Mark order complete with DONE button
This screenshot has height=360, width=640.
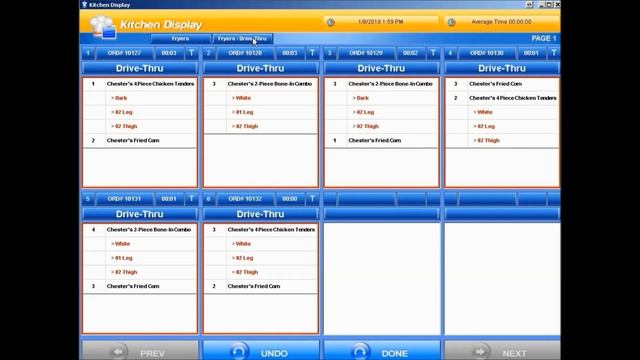[382, 351]
